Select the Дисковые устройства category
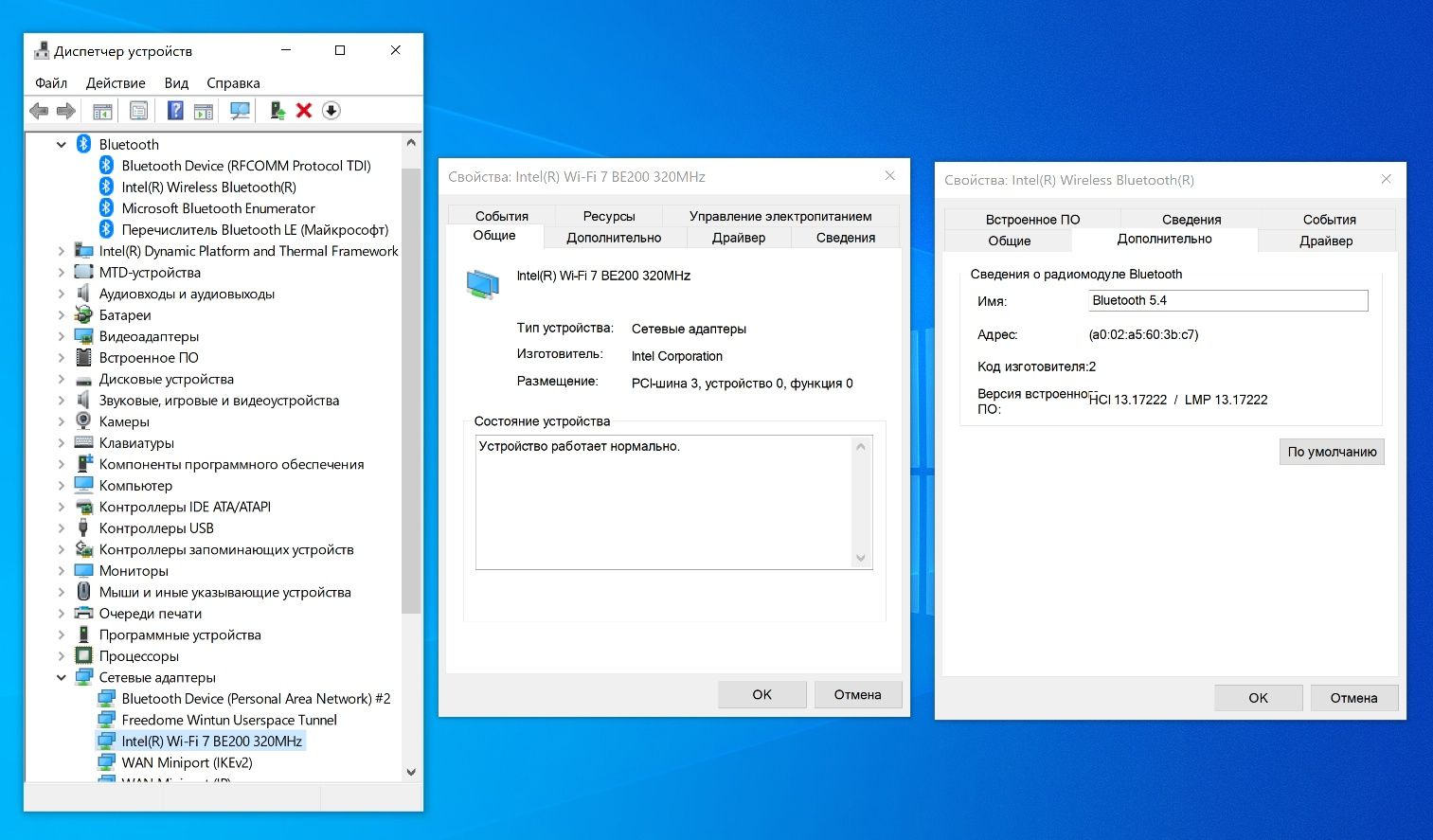This screenshot has width=1433, height=840. click(x=167, y=380)
